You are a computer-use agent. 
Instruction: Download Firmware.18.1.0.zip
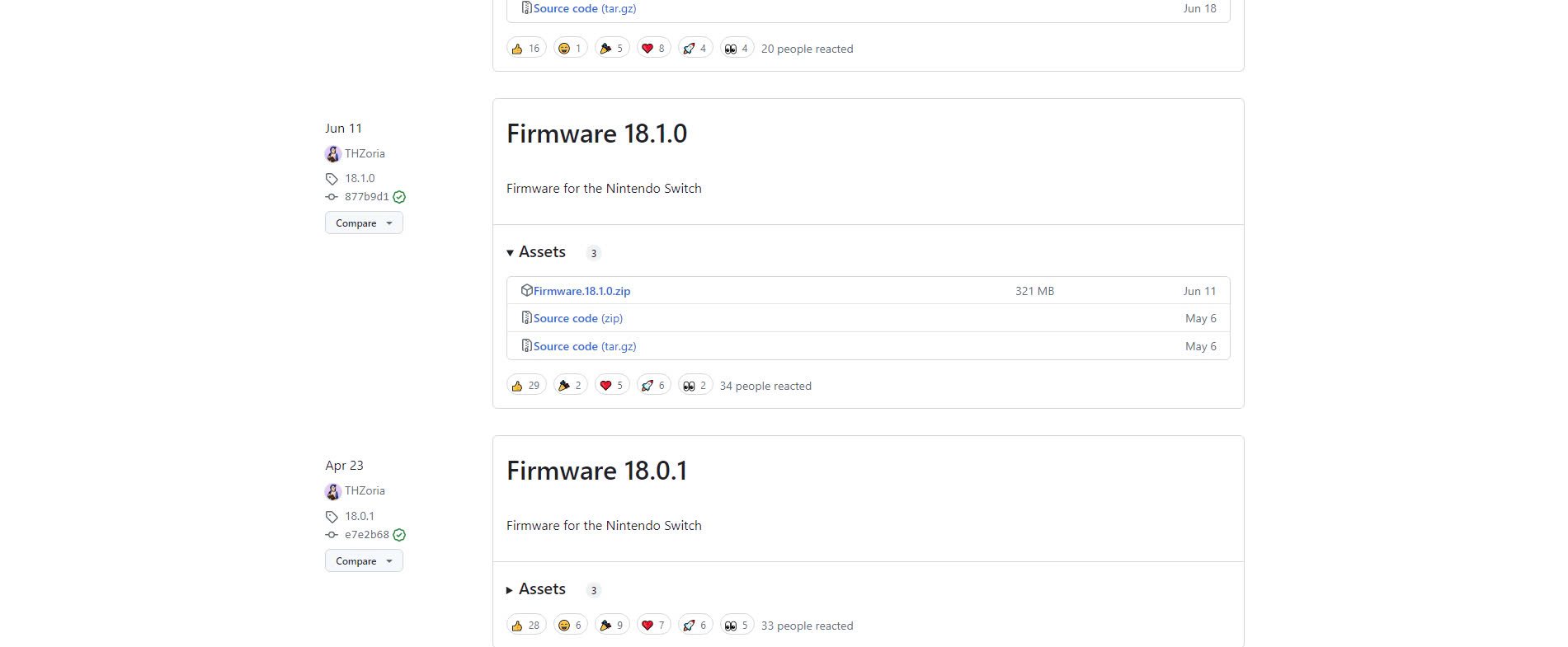[x=582, y=291]
